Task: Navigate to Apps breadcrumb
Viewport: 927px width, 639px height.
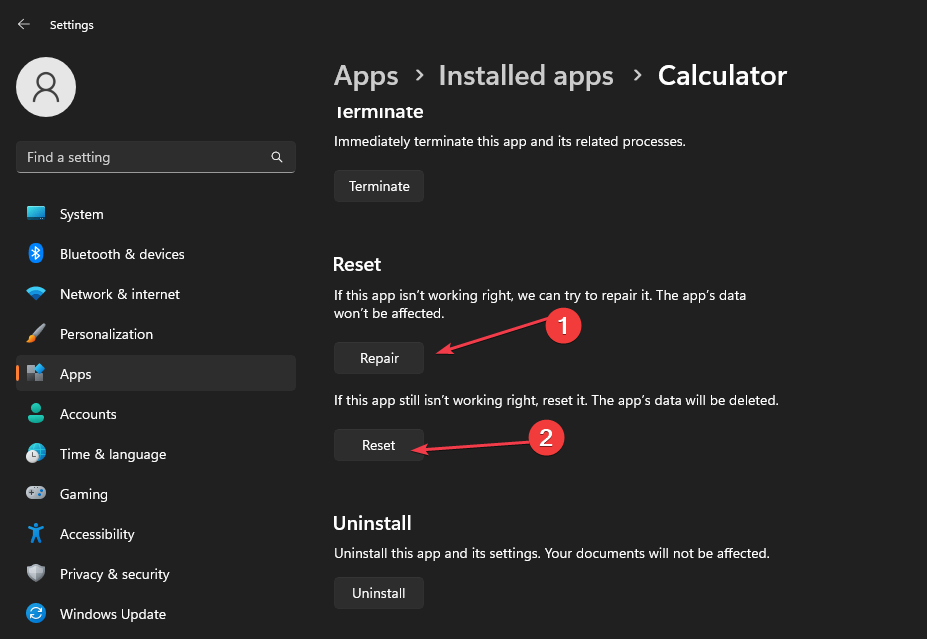Action: [366, 76]
